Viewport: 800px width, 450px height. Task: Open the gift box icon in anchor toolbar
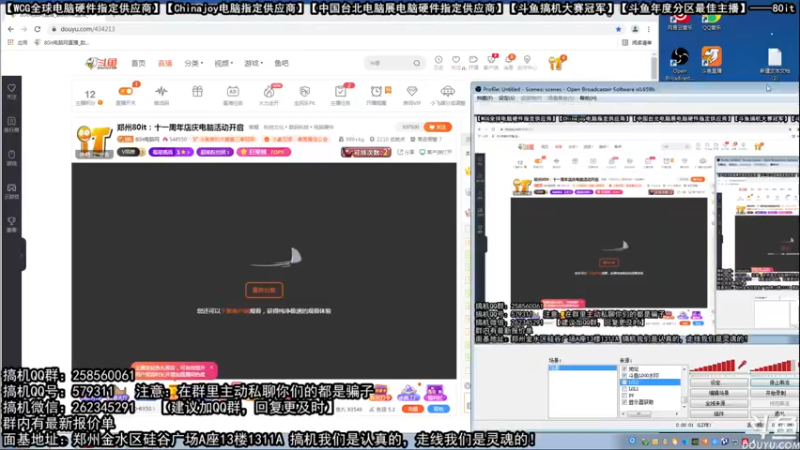tap(197, 91)
